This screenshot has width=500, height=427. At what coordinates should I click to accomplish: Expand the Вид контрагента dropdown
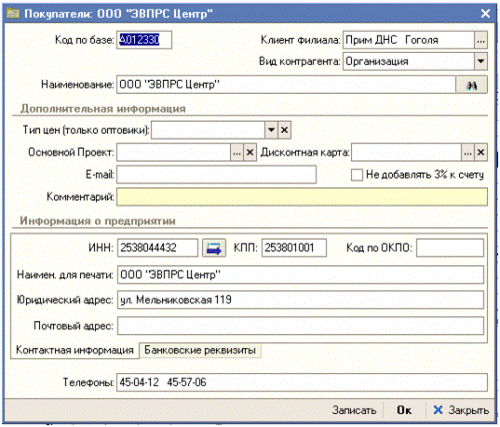click(481, 61)
